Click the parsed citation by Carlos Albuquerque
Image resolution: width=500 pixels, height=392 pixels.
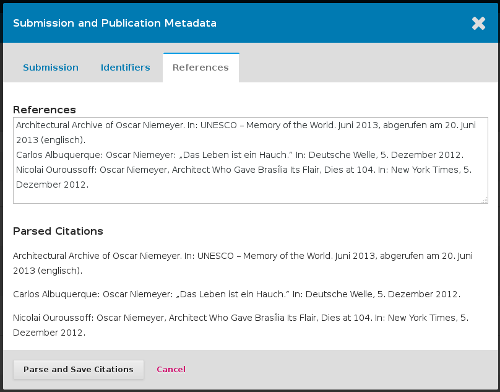[x=237, y=294]
